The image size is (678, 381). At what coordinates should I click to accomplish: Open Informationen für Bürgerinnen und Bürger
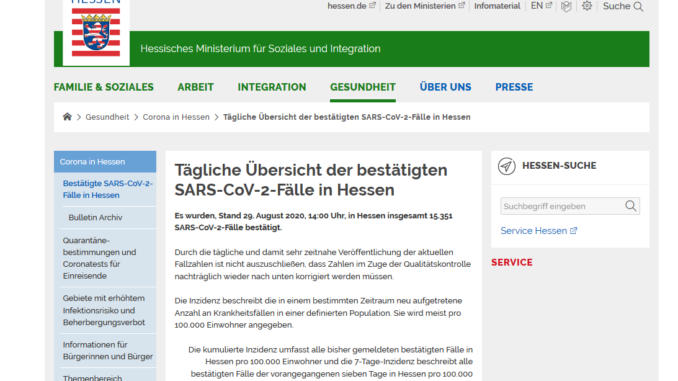point(108,350)
